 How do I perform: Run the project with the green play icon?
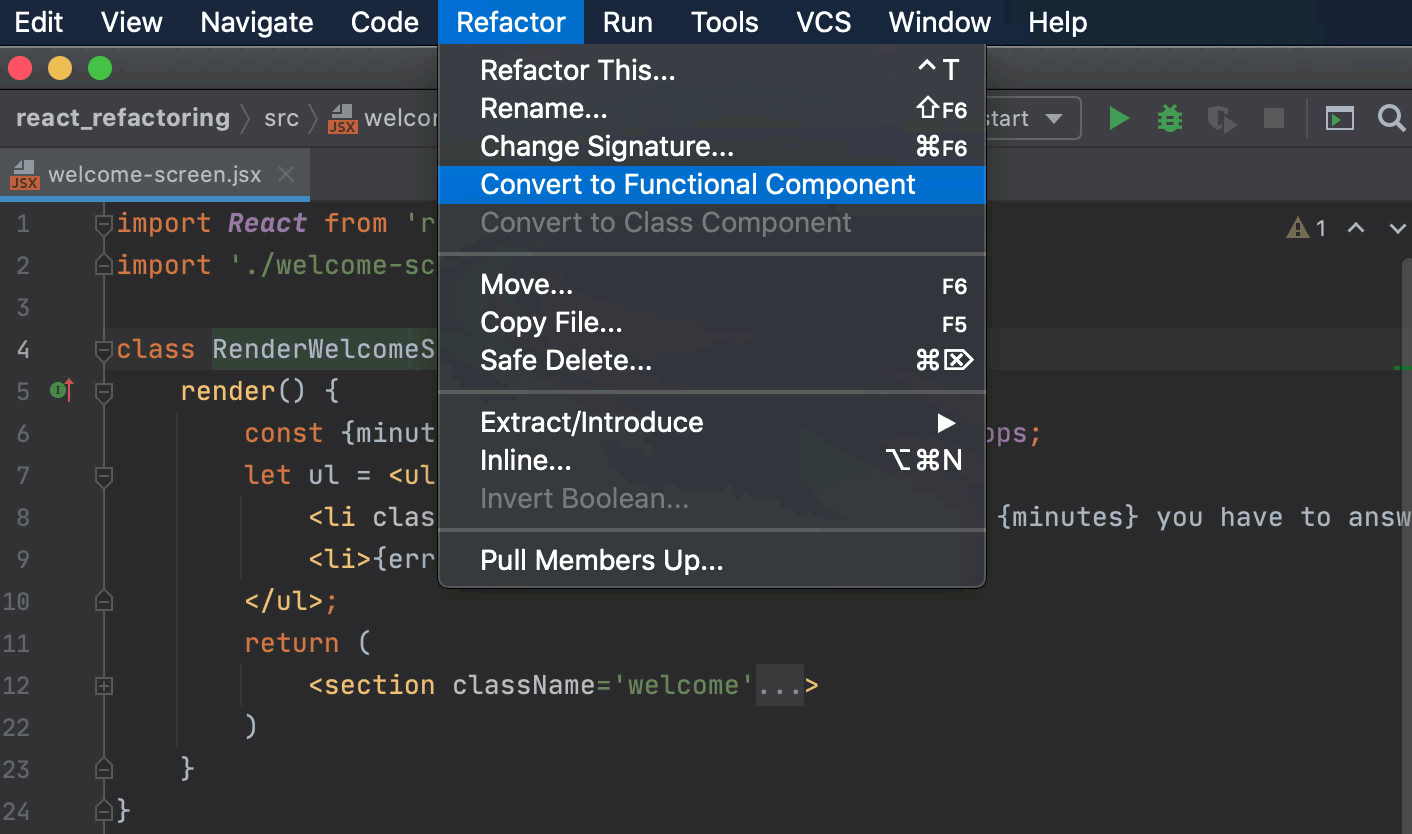pyautogui.click(x=1119, y=118)
